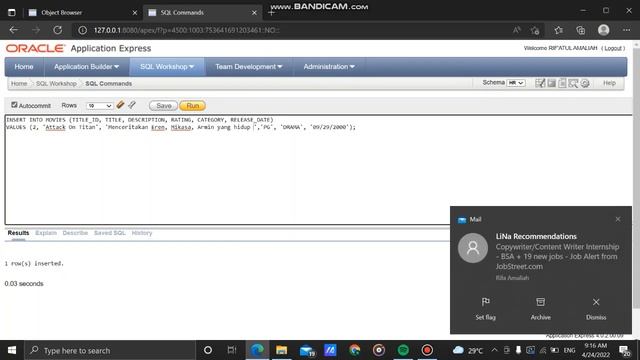The height and width of the screenshot is (360, 640).
Task: Click the Logout link
Action: point(613,48)
